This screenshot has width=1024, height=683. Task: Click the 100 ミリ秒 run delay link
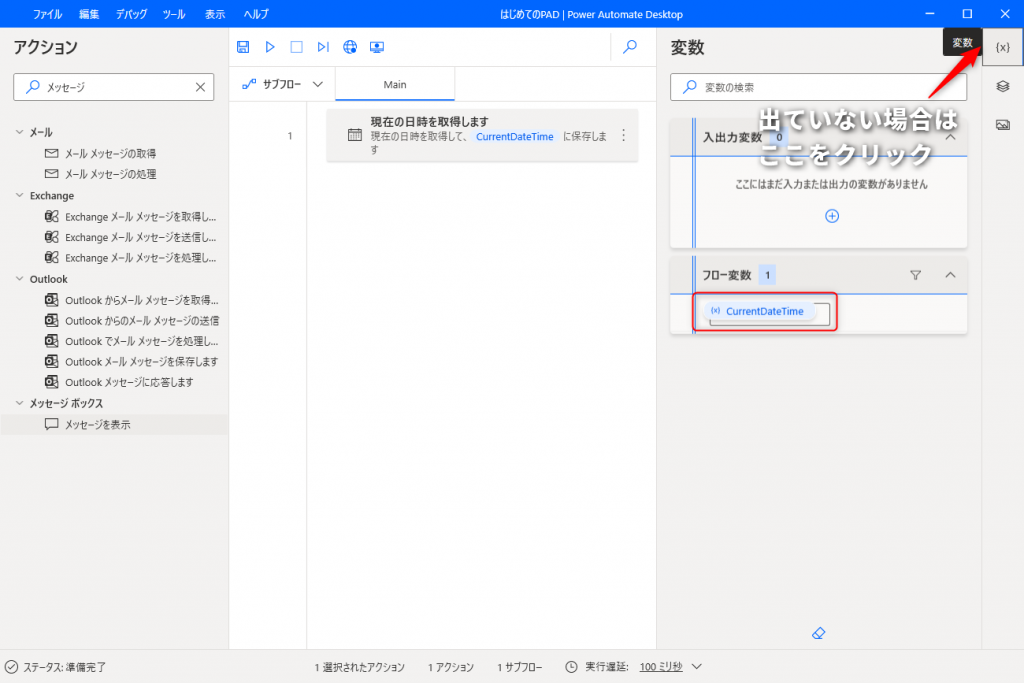pos(661,667)
